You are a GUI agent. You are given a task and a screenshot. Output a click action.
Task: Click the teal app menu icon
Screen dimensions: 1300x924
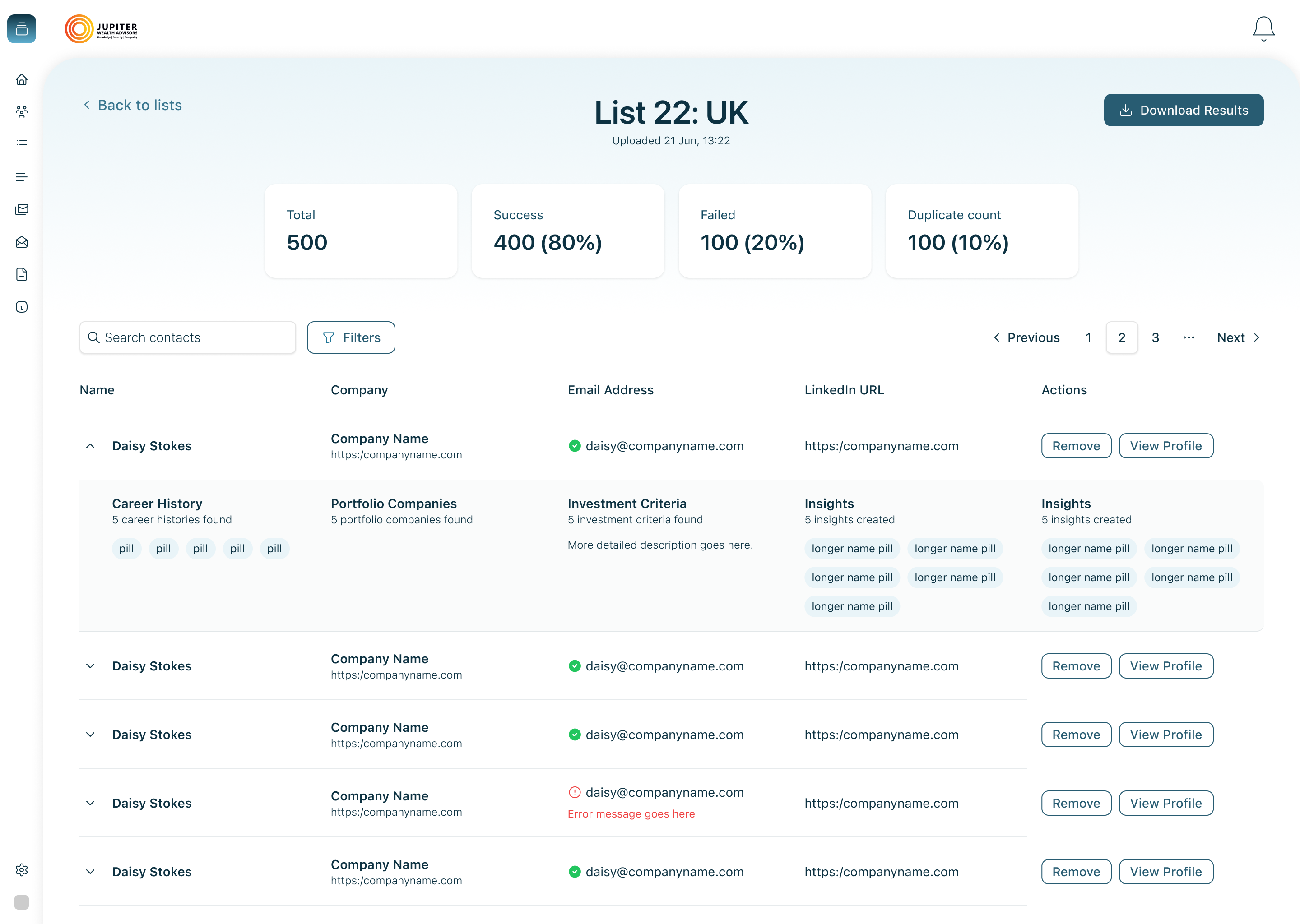22,28
